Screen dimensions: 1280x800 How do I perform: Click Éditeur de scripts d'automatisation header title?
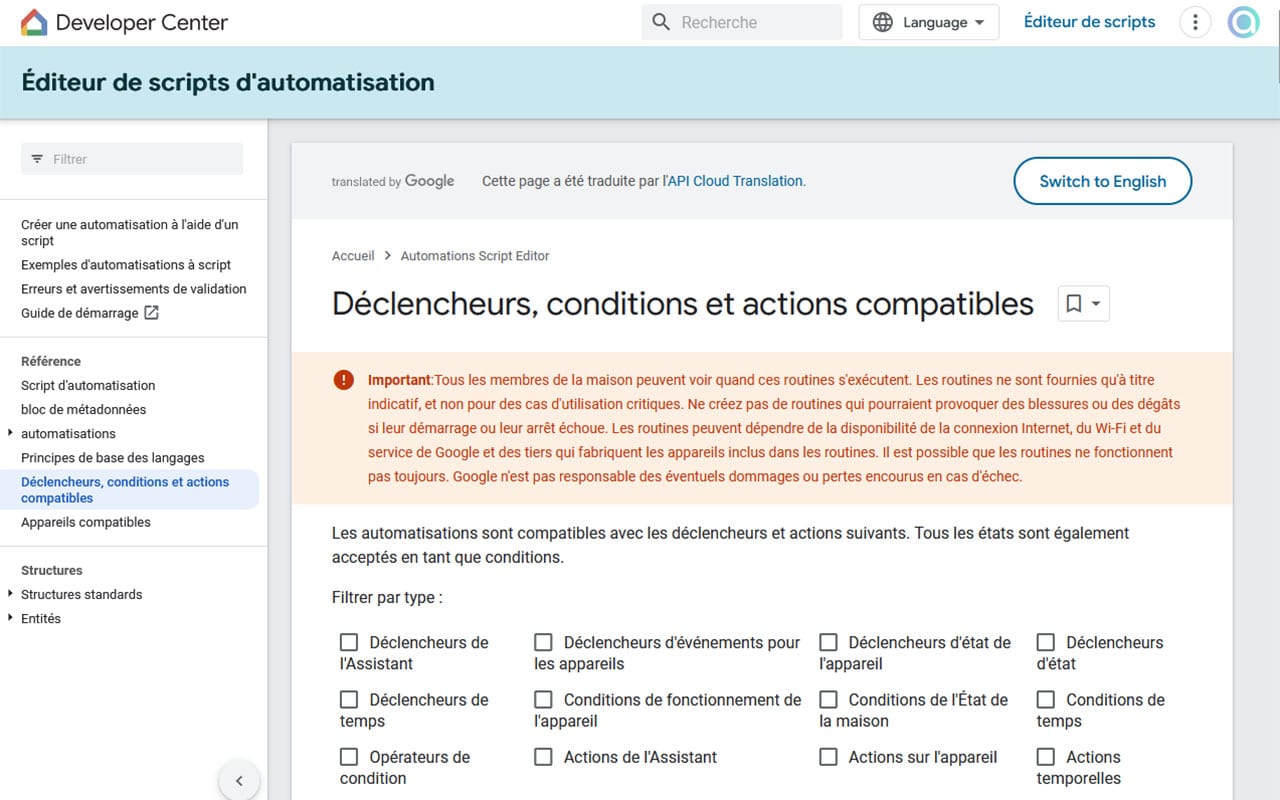(x=228, y=82)
